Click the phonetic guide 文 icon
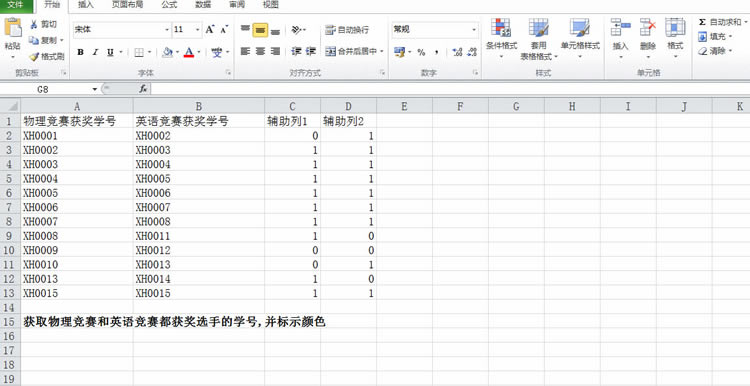750x386 pixels. (217, 52)
